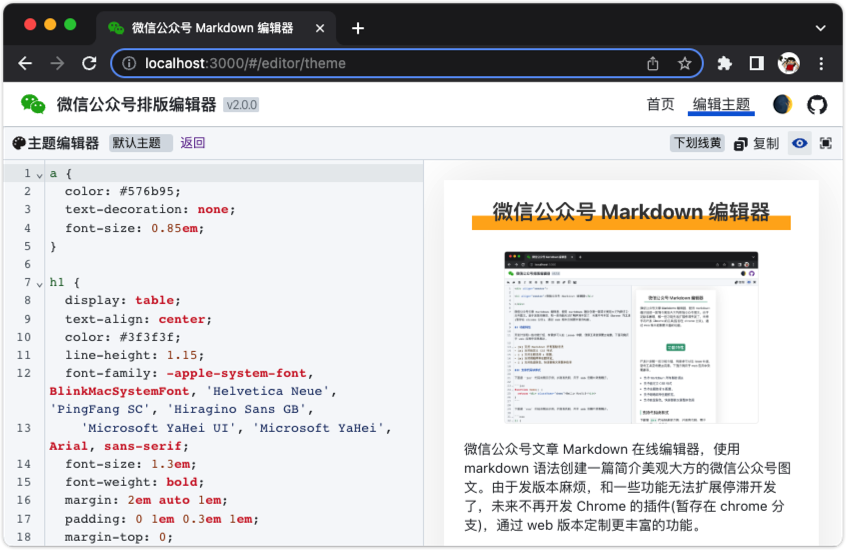Click line number 2 in the gutter
The image size is (846, 550).
click(27, 191)
